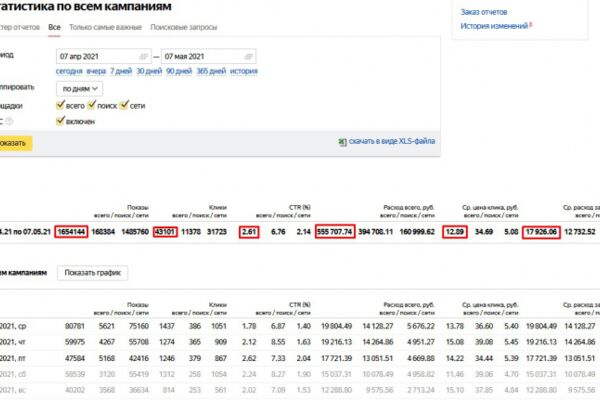
Task: Download report via 'скачать в виде XLS-файла'
Action: (x=392, y=141)
